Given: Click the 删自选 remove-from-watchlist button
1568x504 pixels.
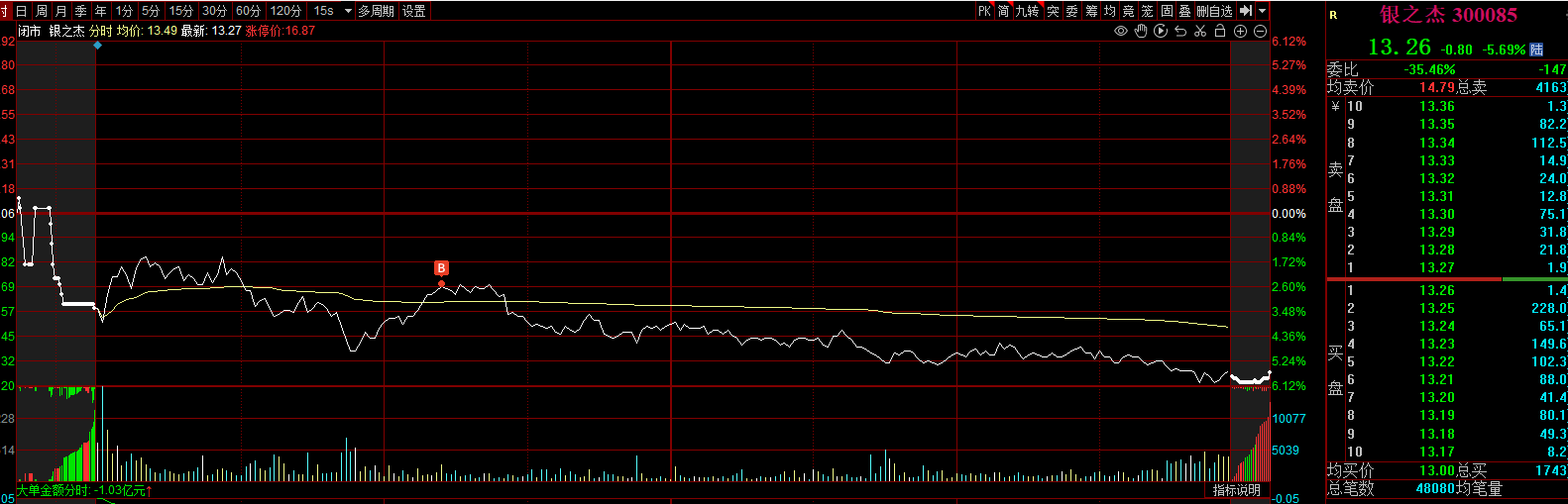Looking at the screenshot, I should [x=1214, y=11].
